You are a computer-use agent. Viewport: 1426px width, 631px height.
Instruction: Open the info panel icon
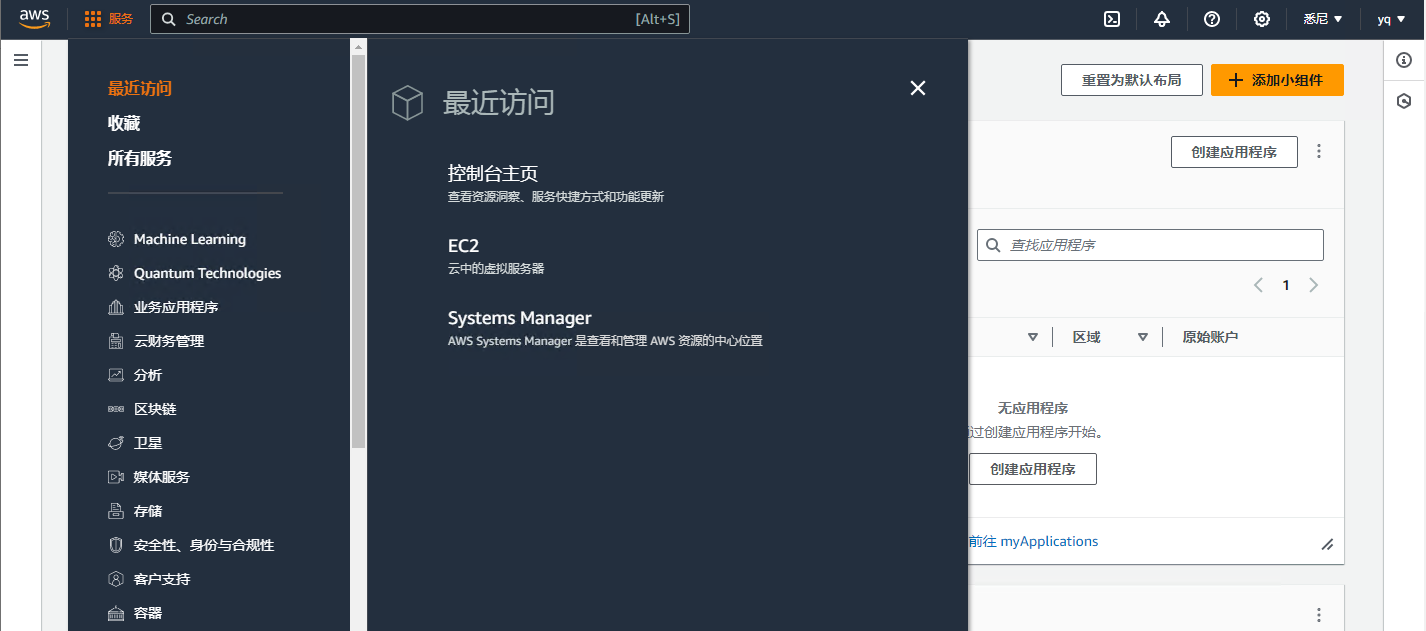click(x=1404, y=61)
